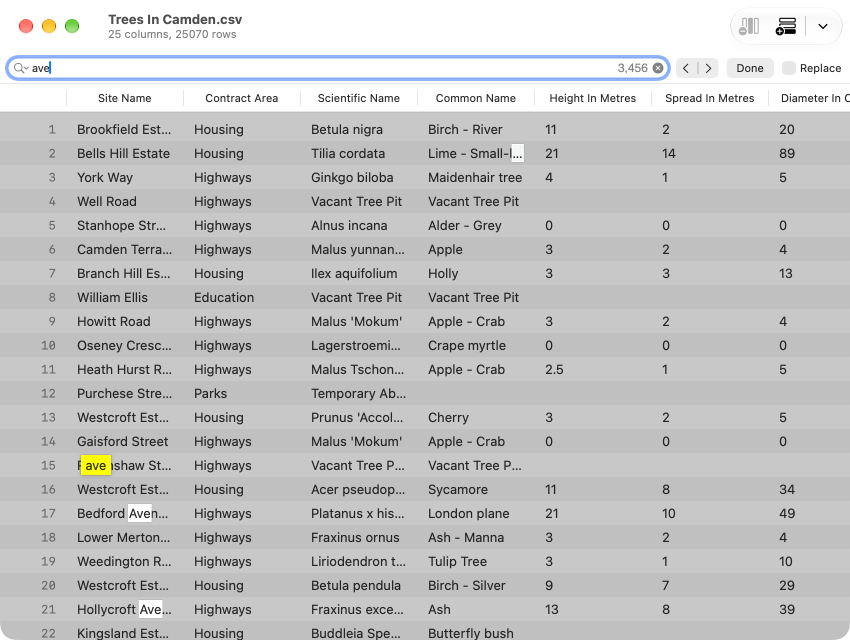Select the Common Name column header

tap(476, 98)
